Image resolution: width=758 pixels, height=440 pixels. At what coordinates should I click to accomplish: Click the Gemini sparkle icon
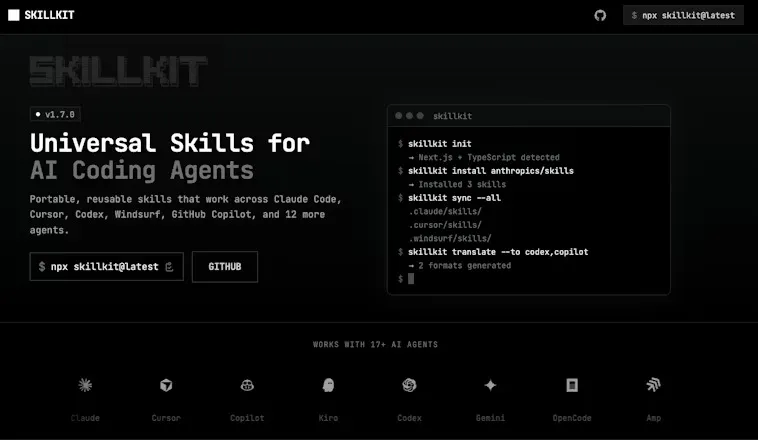coord(490,385)
